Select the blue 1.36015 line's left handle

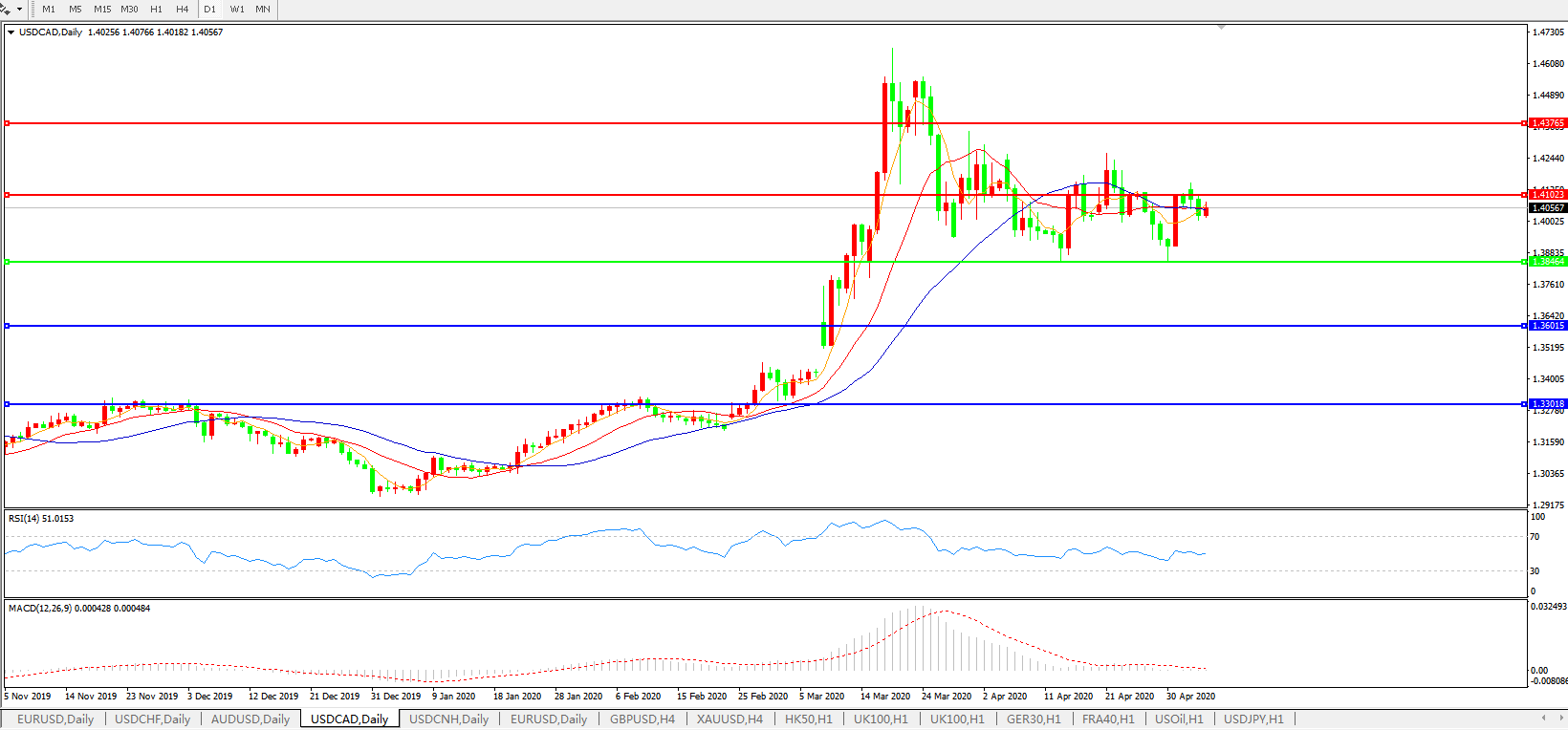click(x=7, y=326)
